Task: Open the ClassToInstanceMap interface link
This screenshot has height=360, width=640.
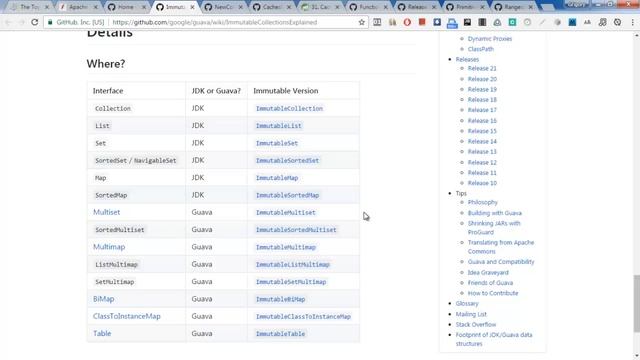Action: tap(127, 316)
